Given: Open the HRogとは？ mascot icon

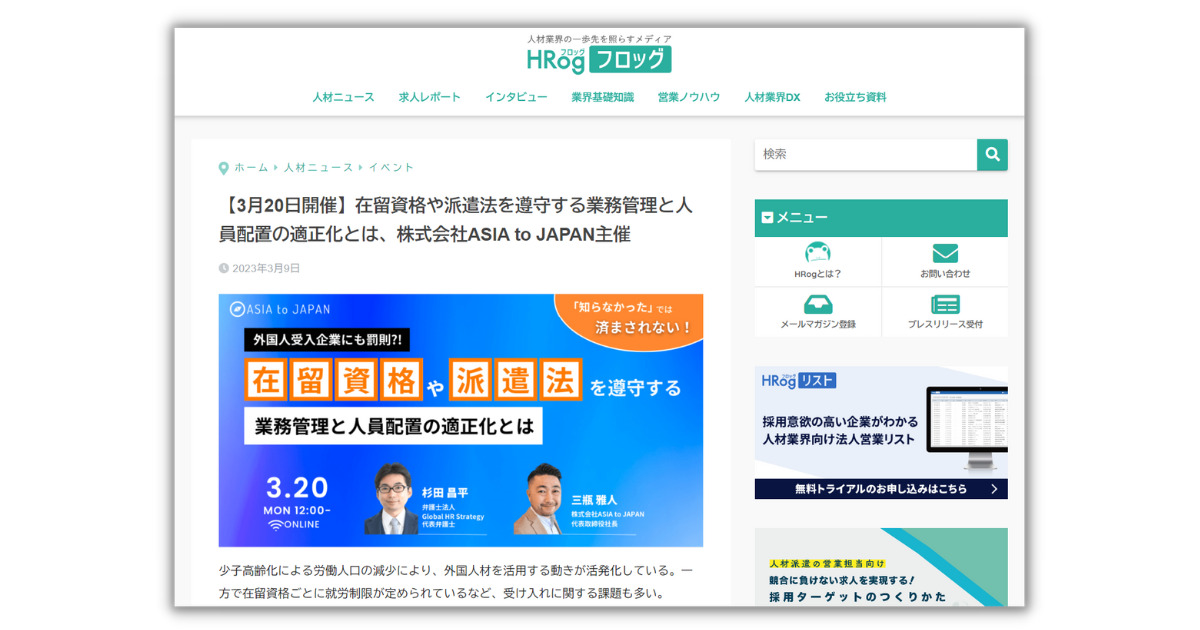Looking at the screenshot, I should click(818, 253).
